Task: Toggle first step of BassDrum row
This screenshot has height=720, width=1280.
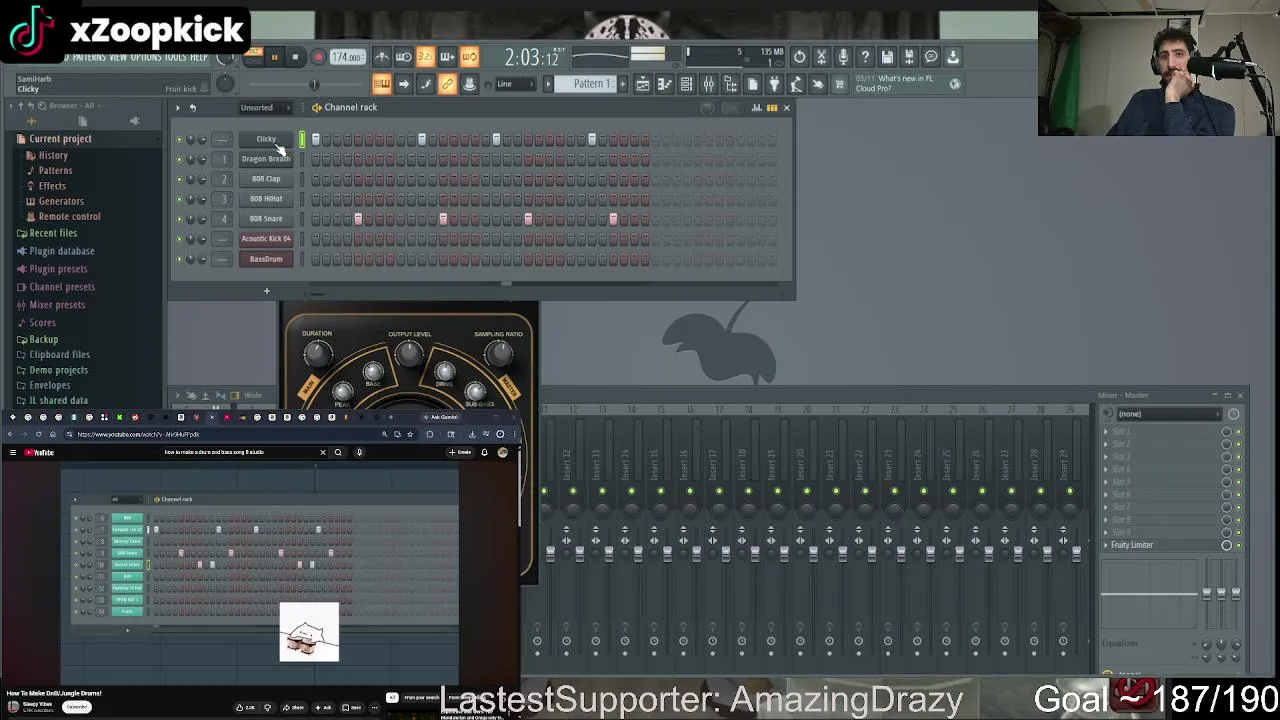Action: click(316, 259)
